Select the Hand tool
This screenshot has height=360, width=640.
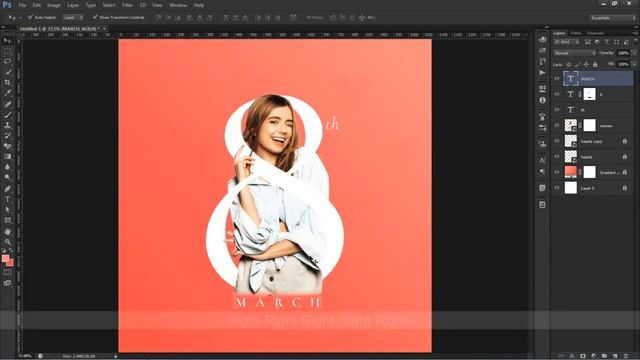tap(7, 231)
